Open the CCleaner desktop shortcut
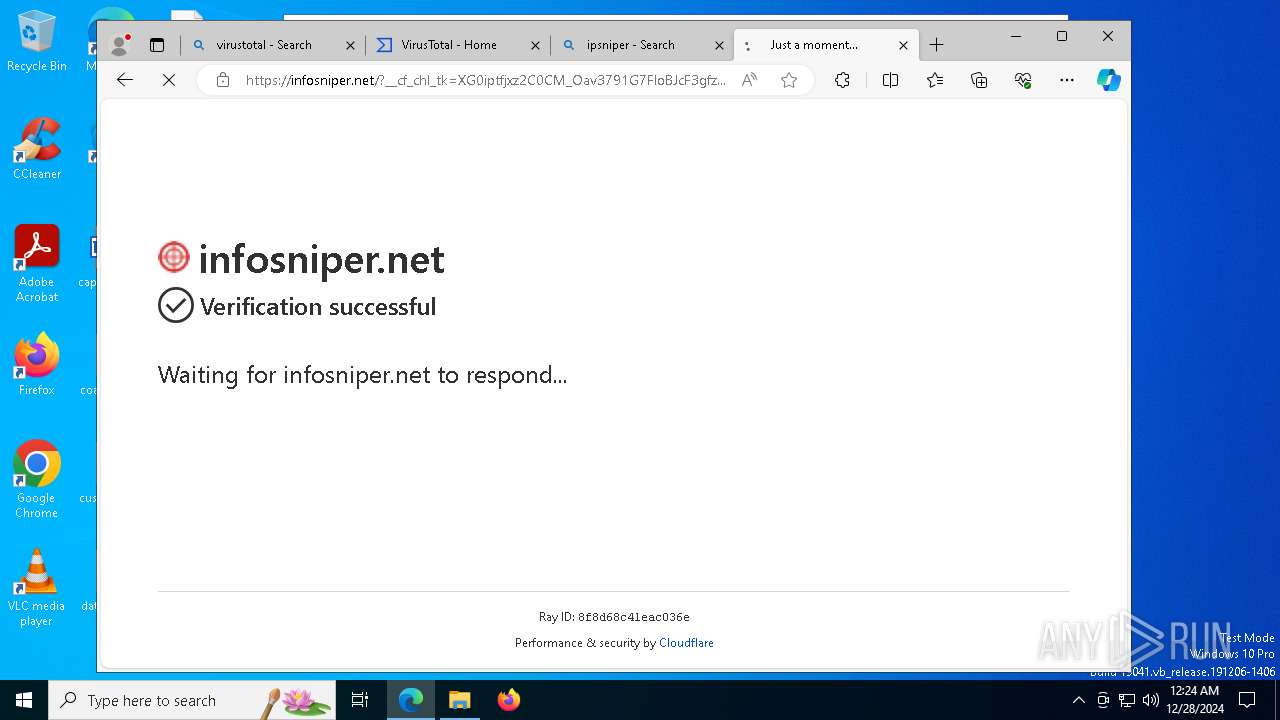This screenshot has width=1280, height=720. (37, 149)
